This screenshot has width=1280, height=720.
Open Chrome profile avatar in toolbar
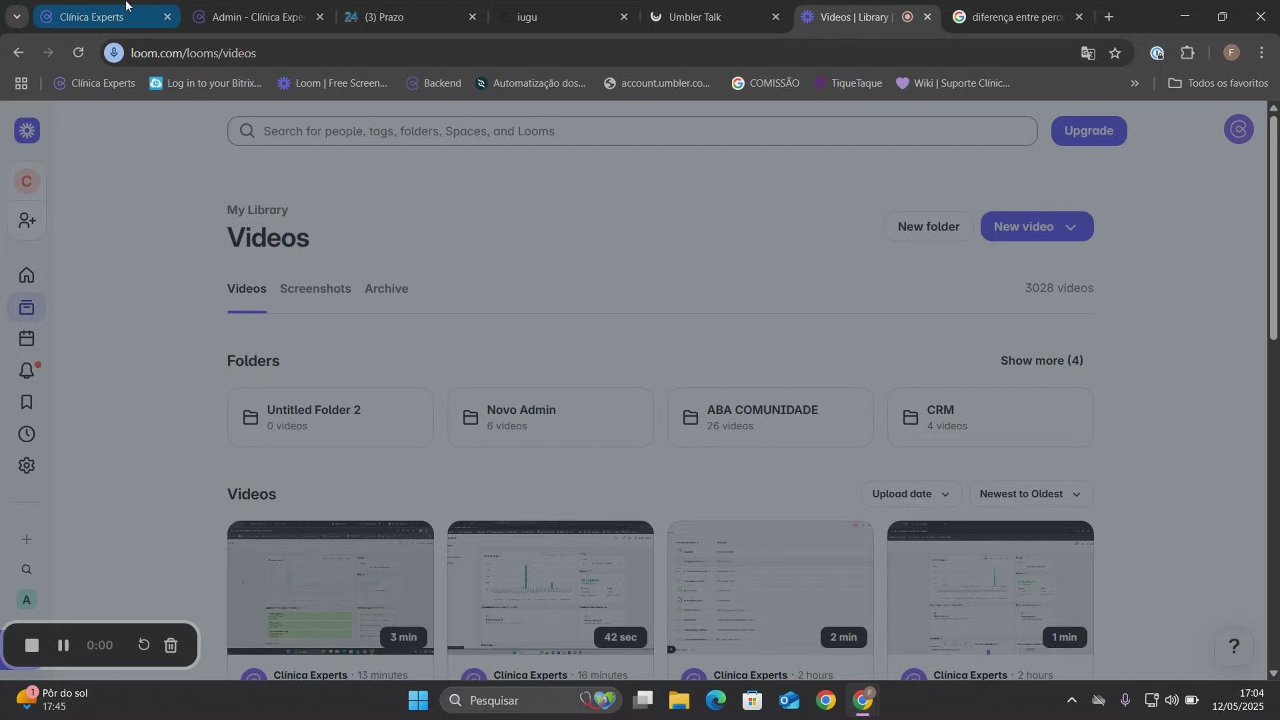[x=1231, y=53]
